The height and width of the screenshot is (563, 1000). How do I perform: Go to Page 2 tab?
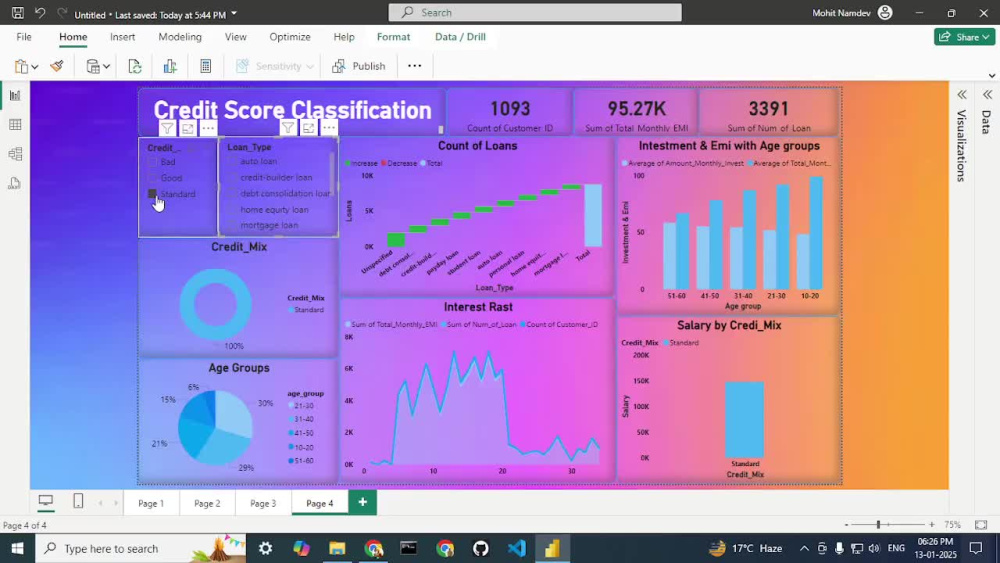click(x=207, y=503)
